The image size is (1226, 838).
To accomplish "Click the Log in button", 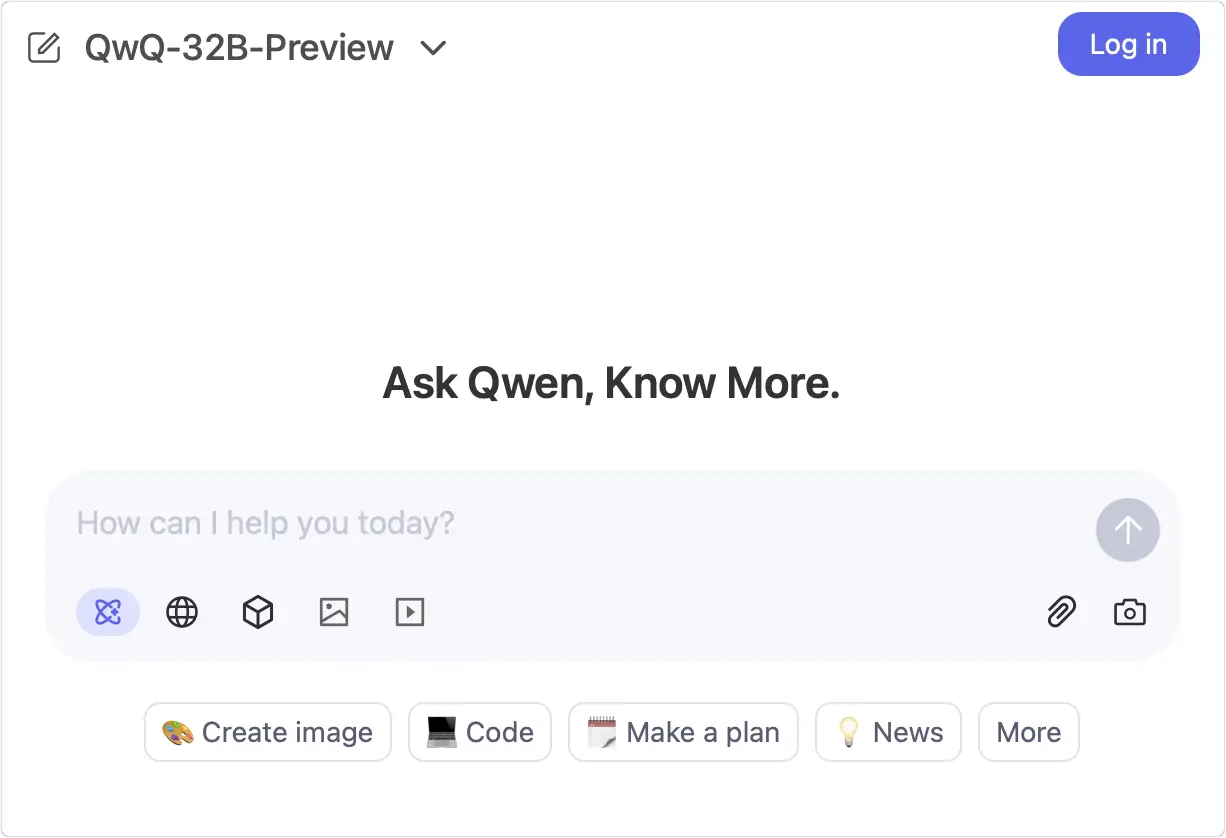I will (x=1128, y=44).
